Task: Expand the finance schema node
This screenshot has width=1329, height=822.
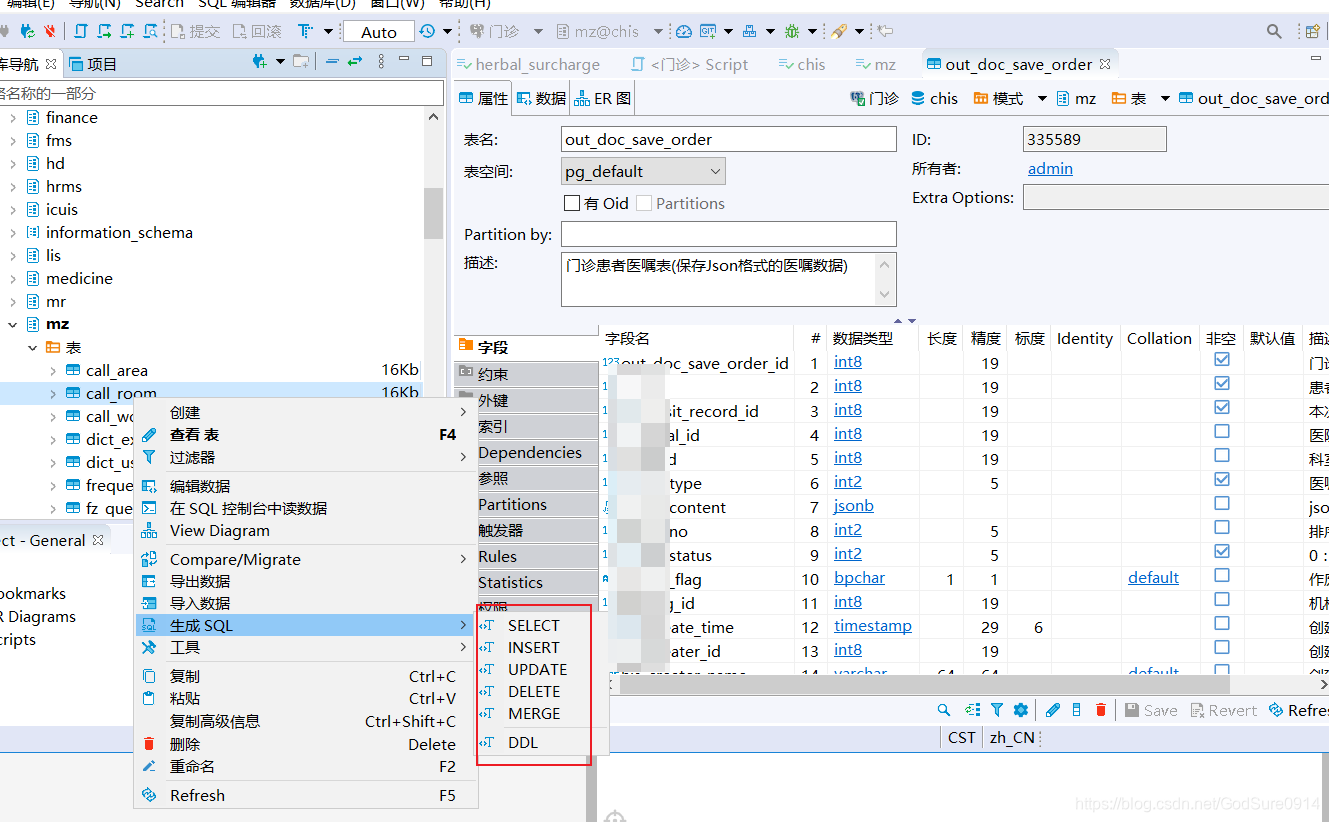Action: click(x=13, y=117)
